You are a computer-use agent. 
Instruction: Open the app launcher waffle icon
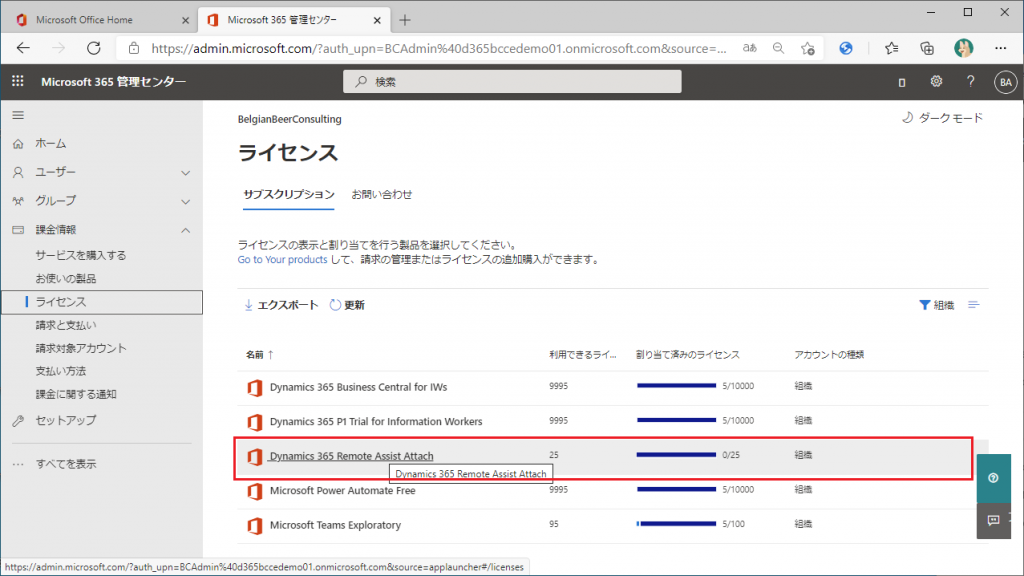coord(18,81)
